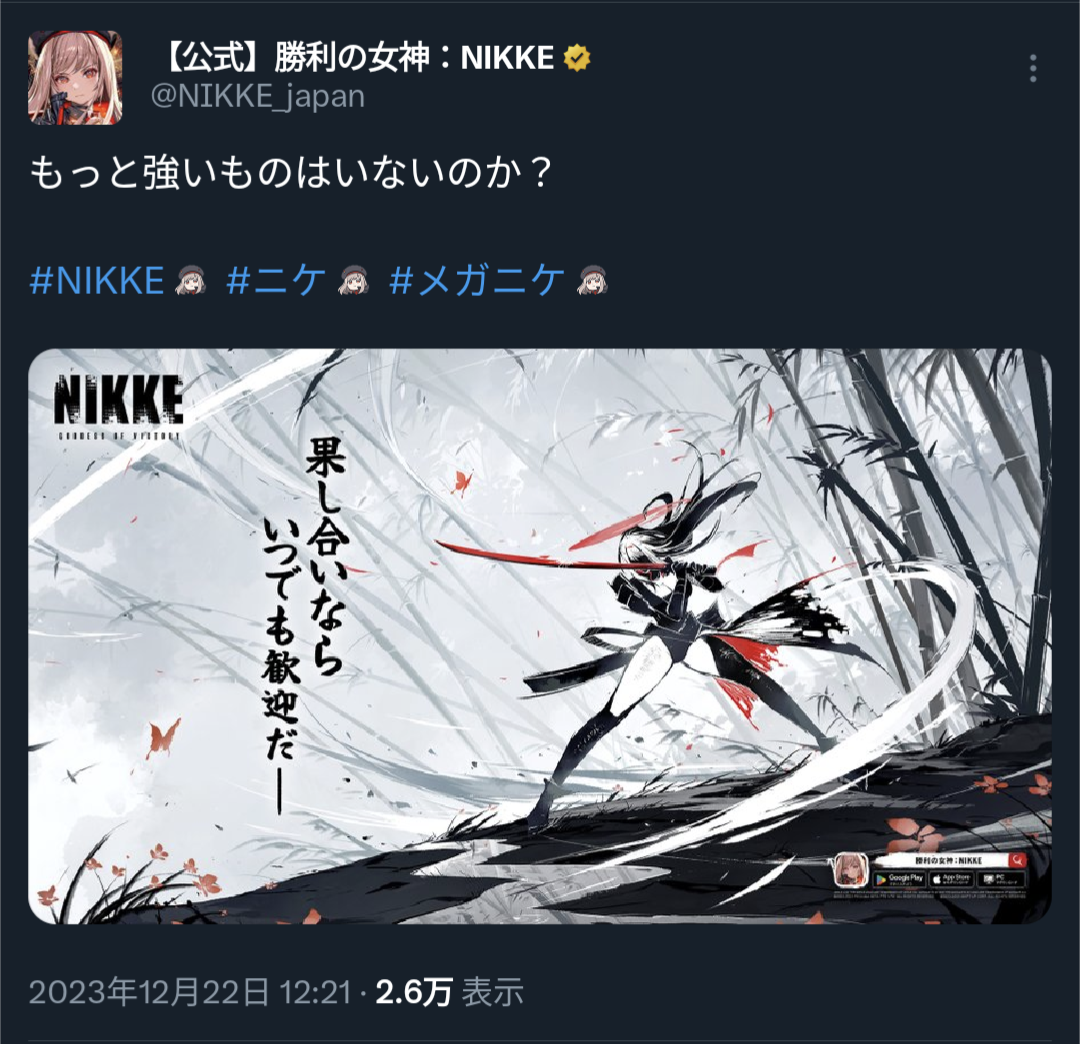Open the #ニケ hashtag
Image resolution: width=1080 pixels, height=1044 pixels.
click(x=276, y=280)
